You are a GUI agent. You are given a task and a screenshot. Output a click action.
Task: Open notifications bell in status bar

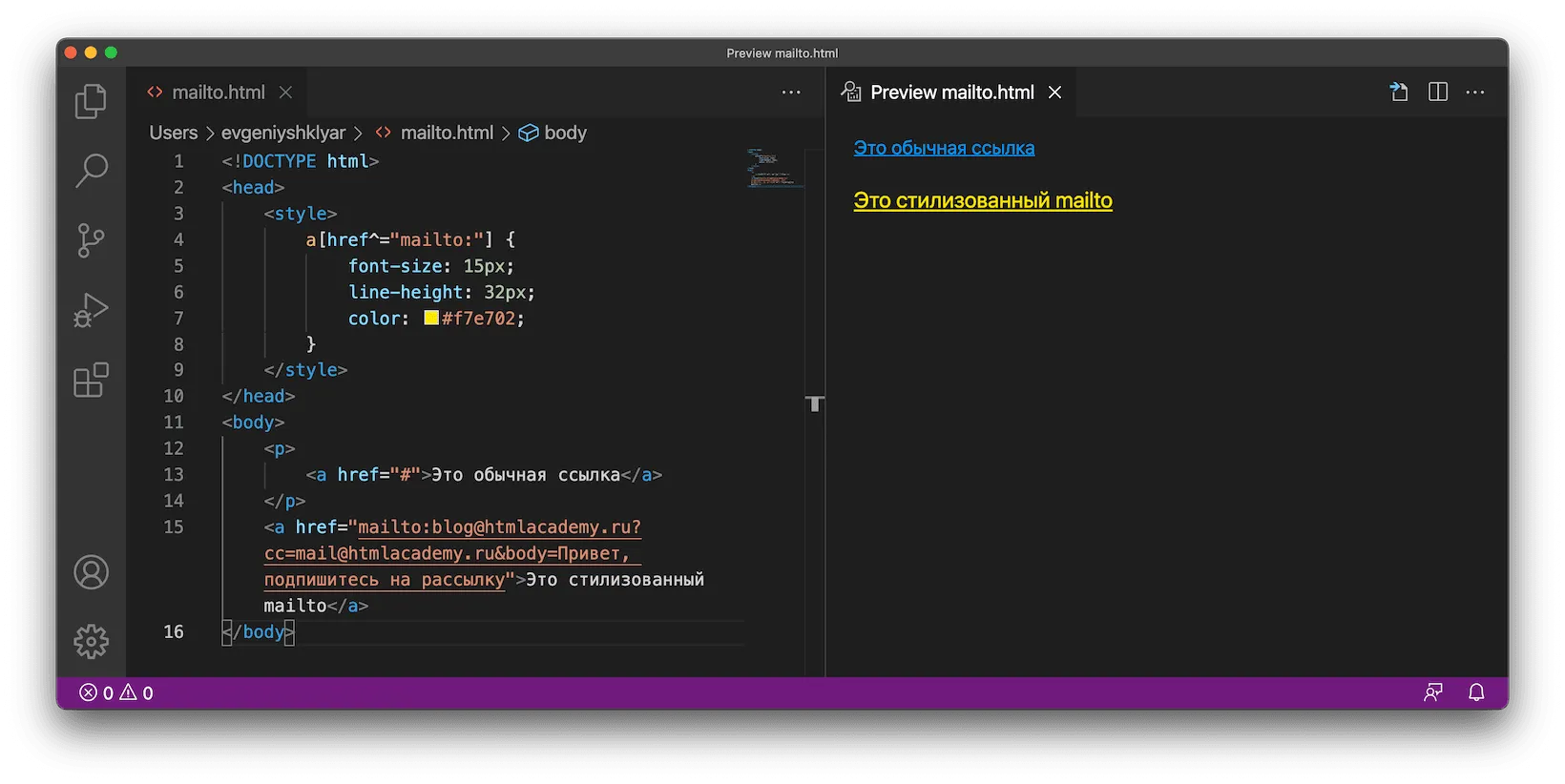click(1476, 692)
